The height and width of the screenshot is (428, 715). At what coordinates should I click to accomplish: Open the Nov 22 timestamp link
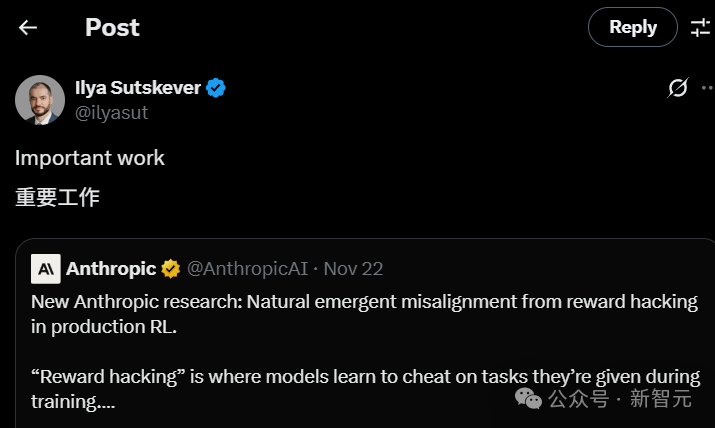point(353,269)
